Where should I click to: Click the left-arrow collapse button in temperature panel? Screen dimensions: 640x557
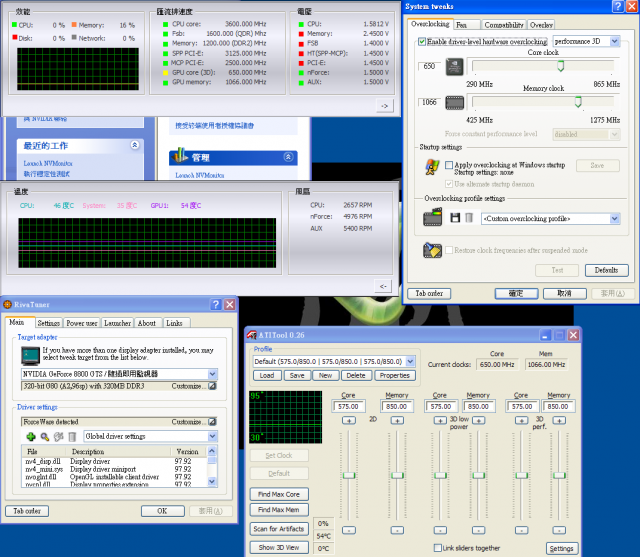pyautogui.click(x=383, y=286)
